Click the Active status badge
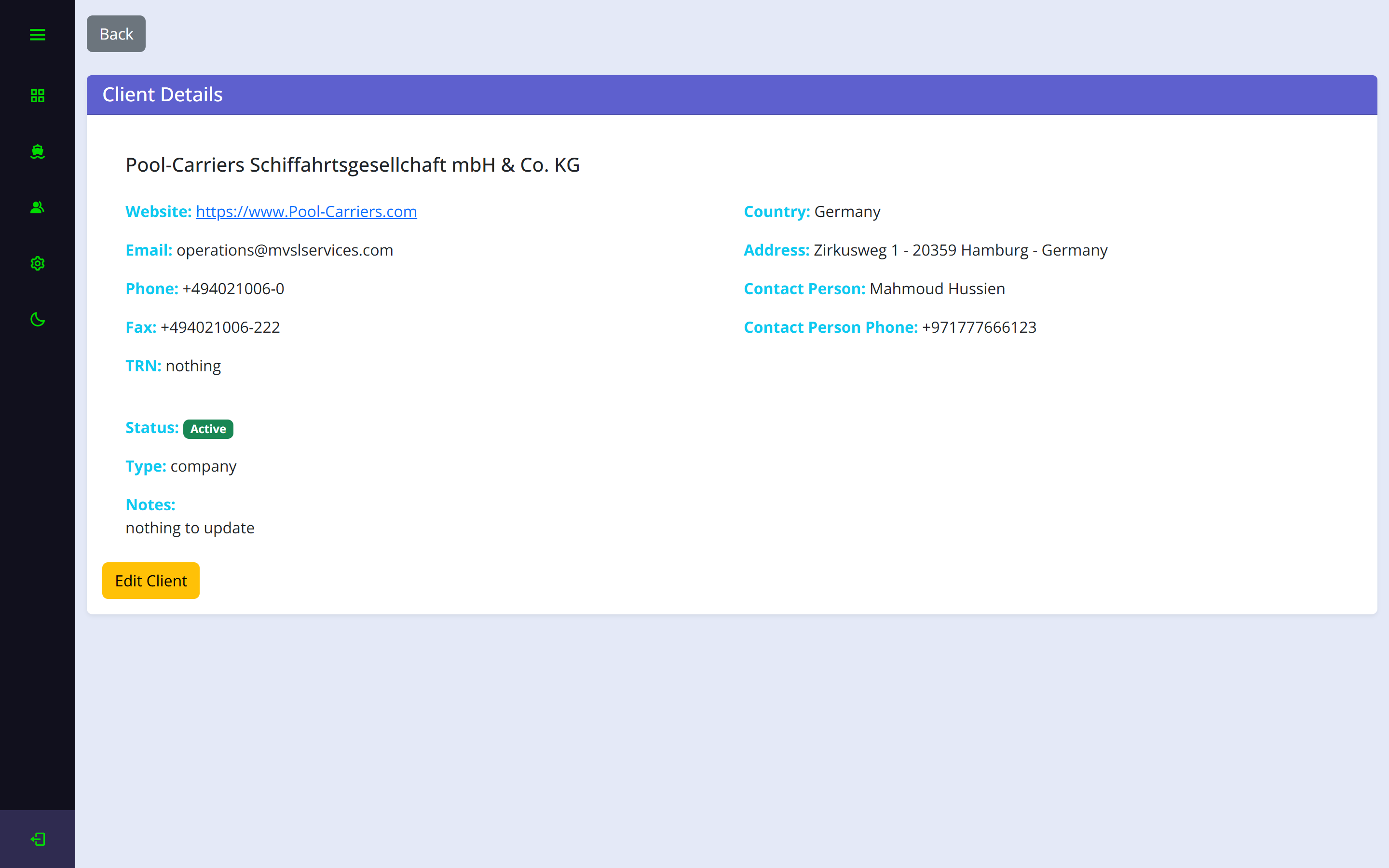1389x868 pixels. coord(208,429)
